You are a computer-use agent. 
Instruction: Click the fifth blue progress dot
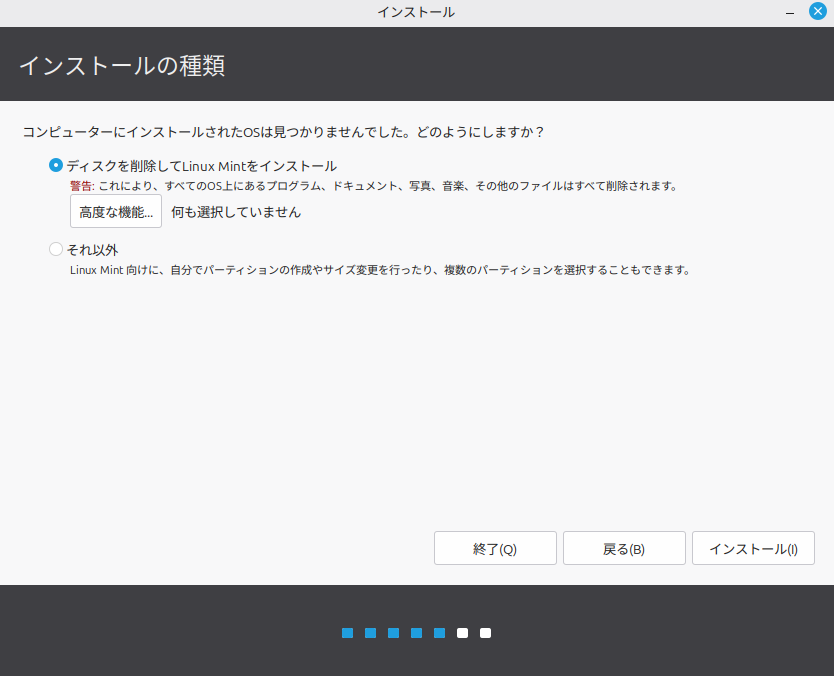(x=439, y=633)
